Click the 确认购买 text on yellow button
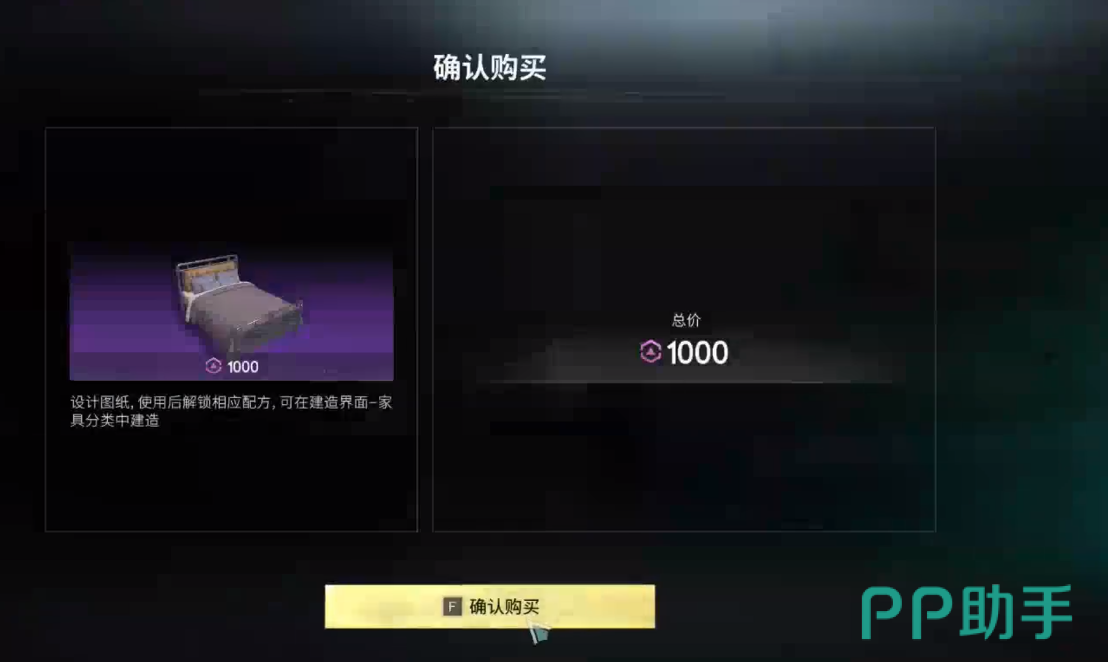Viewport: 1108px width, 662px height. [504, 606]
